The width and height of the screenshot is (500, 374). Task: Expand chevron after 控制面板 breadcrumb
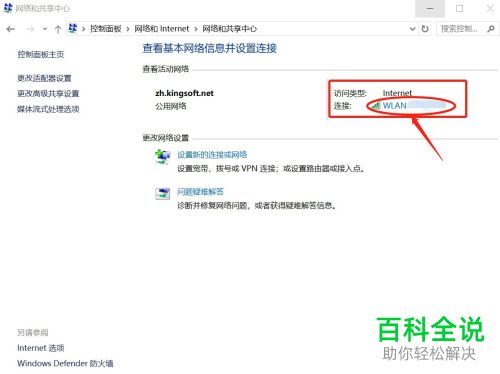(128, 29)
